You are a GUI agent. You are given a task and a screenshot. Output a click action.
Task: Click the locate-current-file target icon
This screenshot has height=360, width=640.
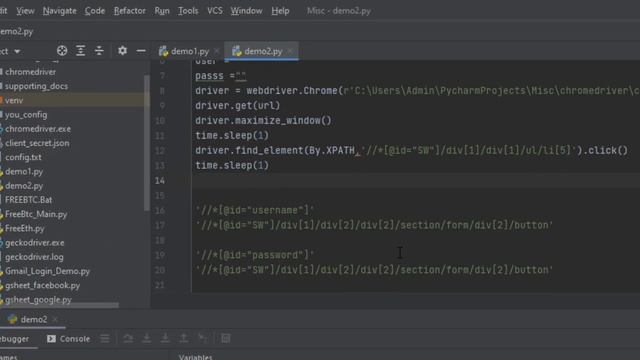(x=62, y=51)
